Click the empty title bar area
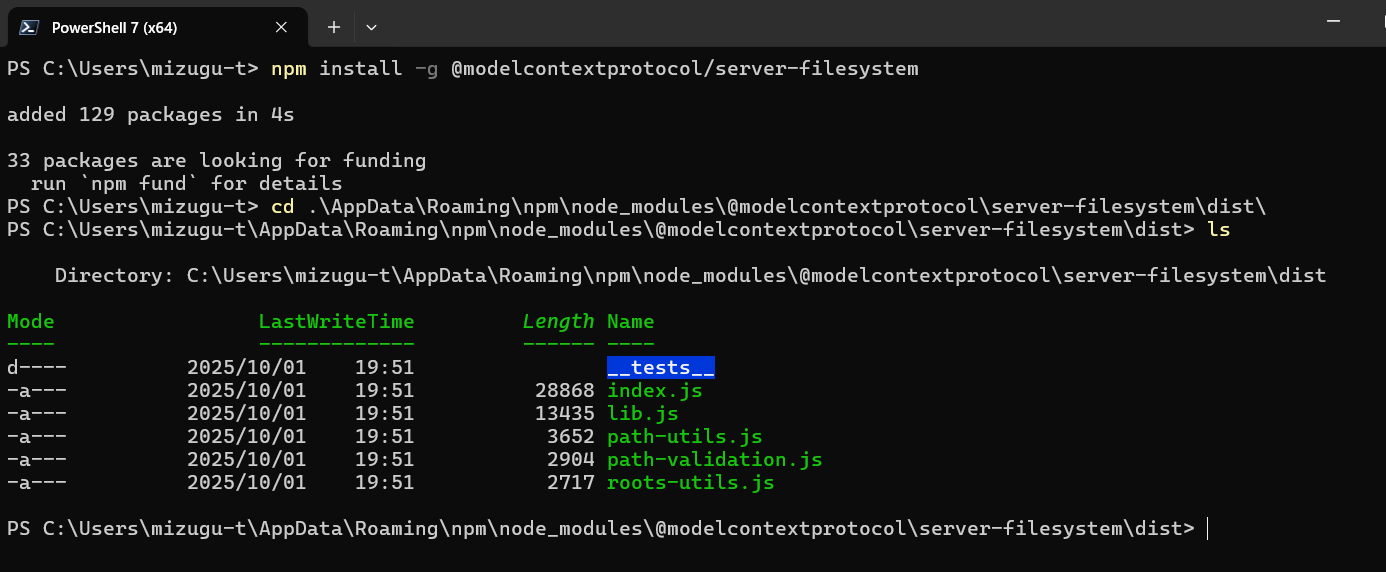 (800, 24)
